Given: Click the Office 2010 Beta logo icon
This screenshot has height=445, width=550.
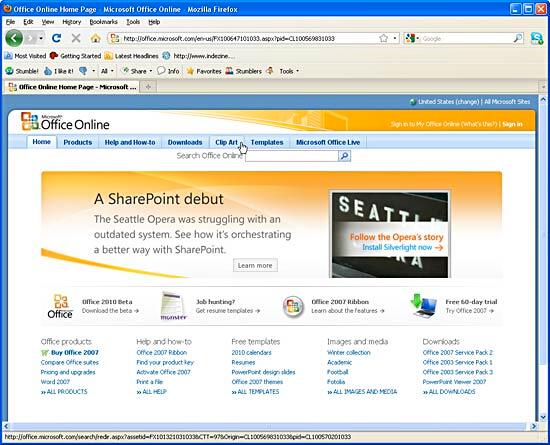Looking at the screenshot, I should coord(60,306).
